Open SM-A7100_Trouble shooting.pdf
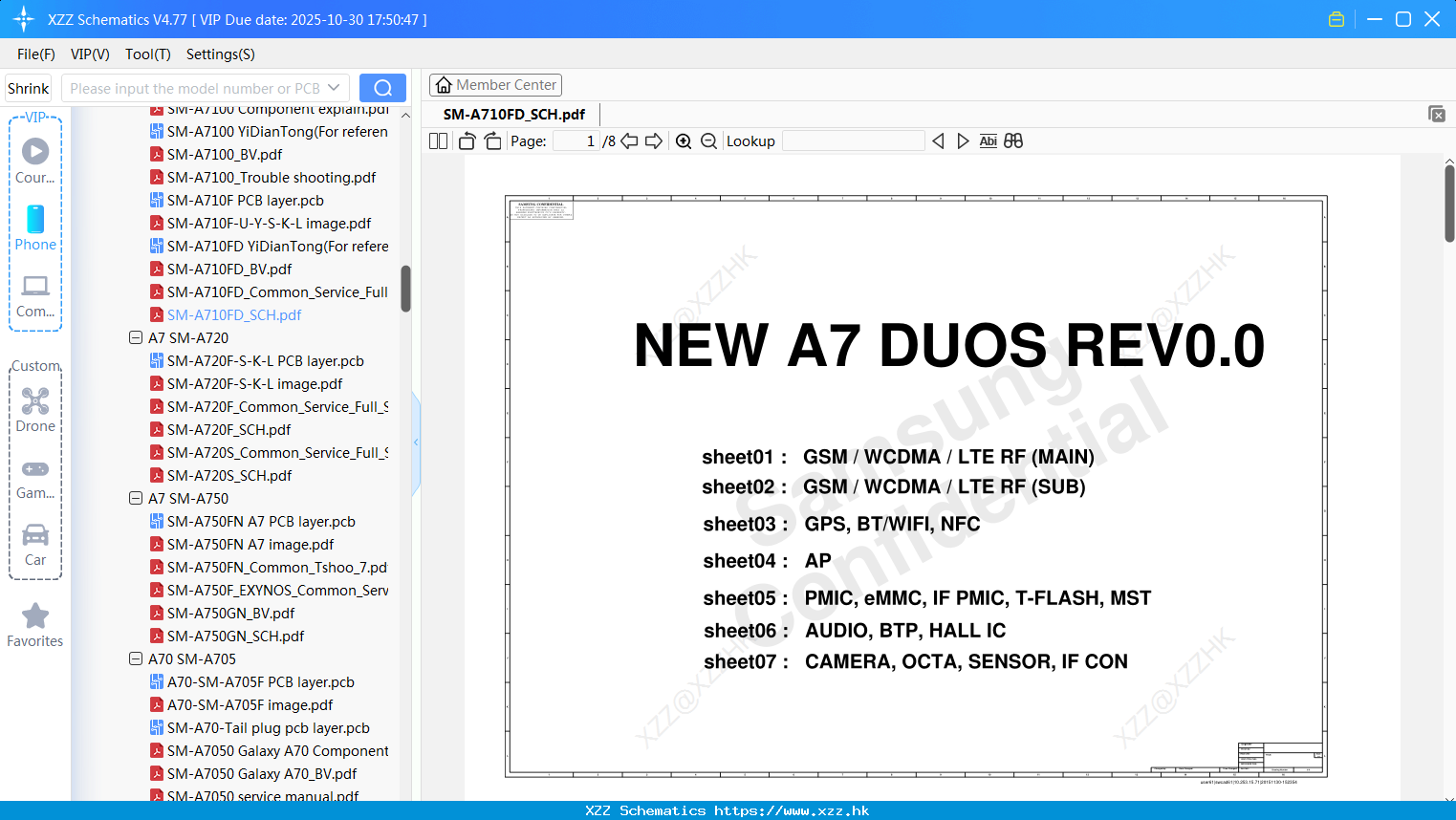1456x820 pixels. tap(272, 177)
